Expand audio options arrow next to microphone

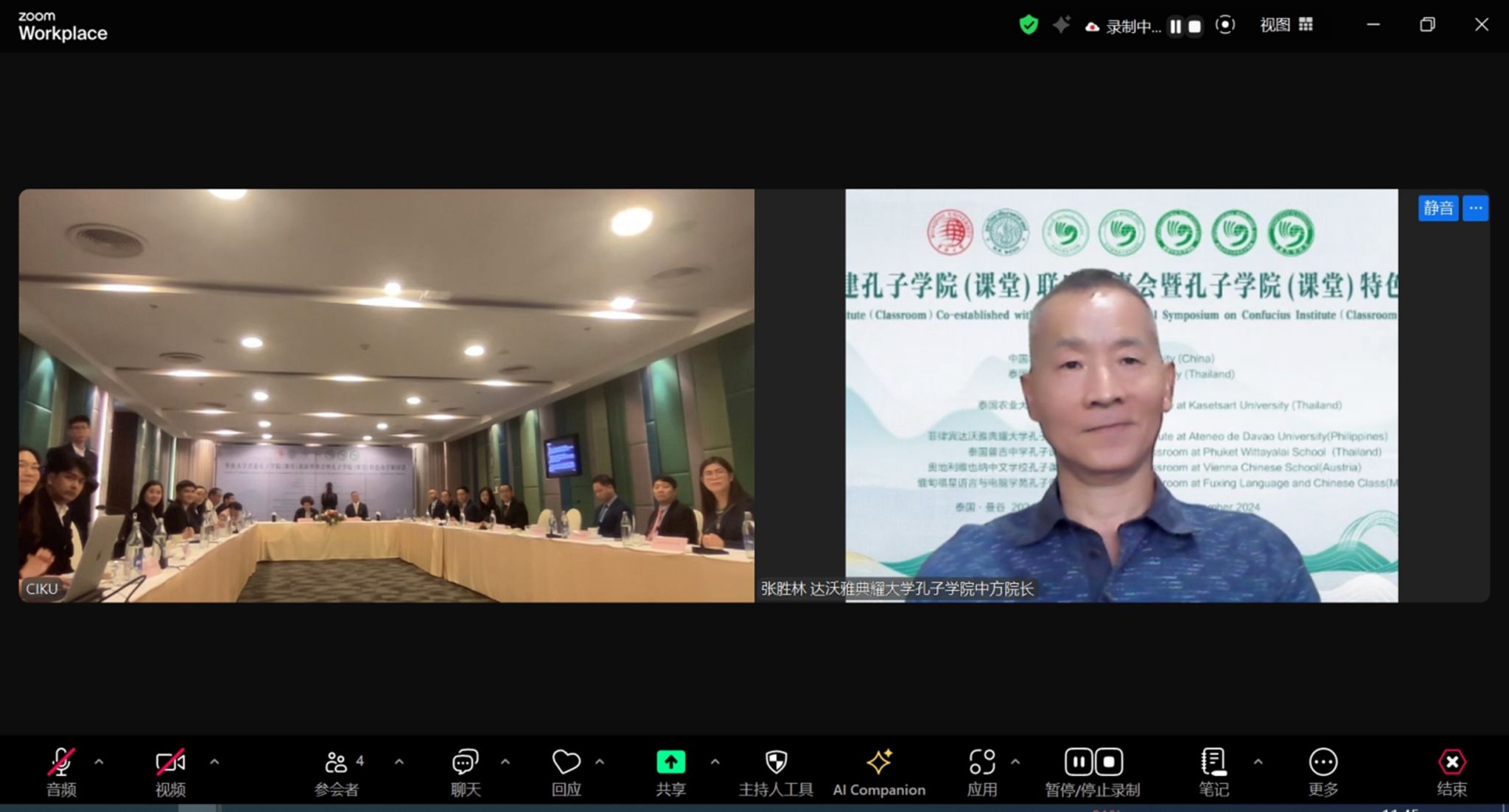coord(99,762)
